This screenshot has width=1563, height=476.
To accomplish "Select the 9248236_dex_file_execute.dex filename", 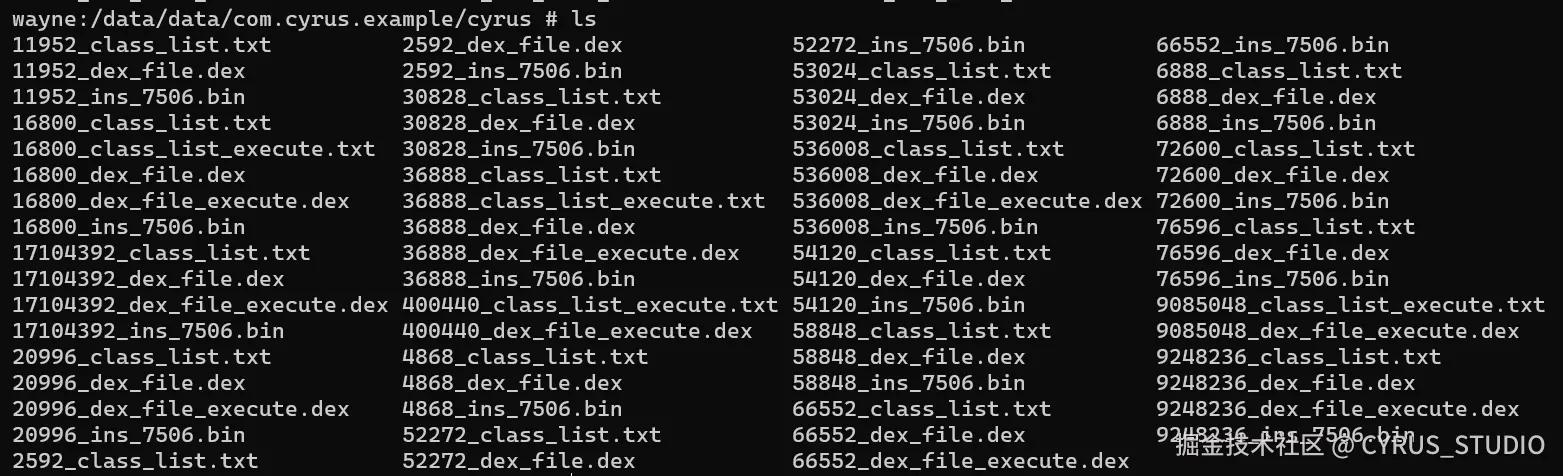I will tap(1337, 409).
